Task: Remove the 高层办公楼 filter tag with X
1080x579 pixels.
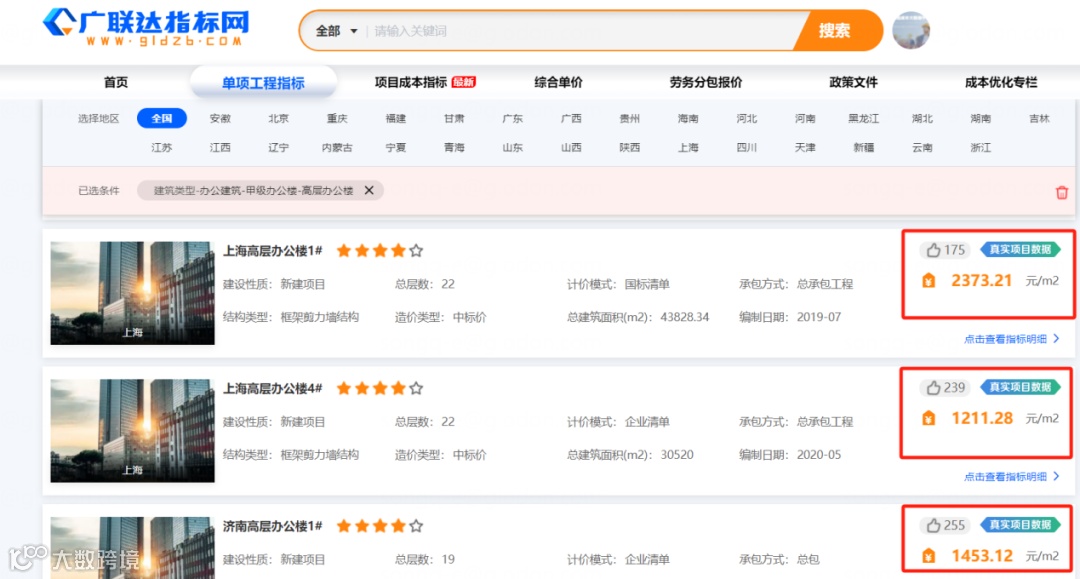Action: tap(369, 190)
